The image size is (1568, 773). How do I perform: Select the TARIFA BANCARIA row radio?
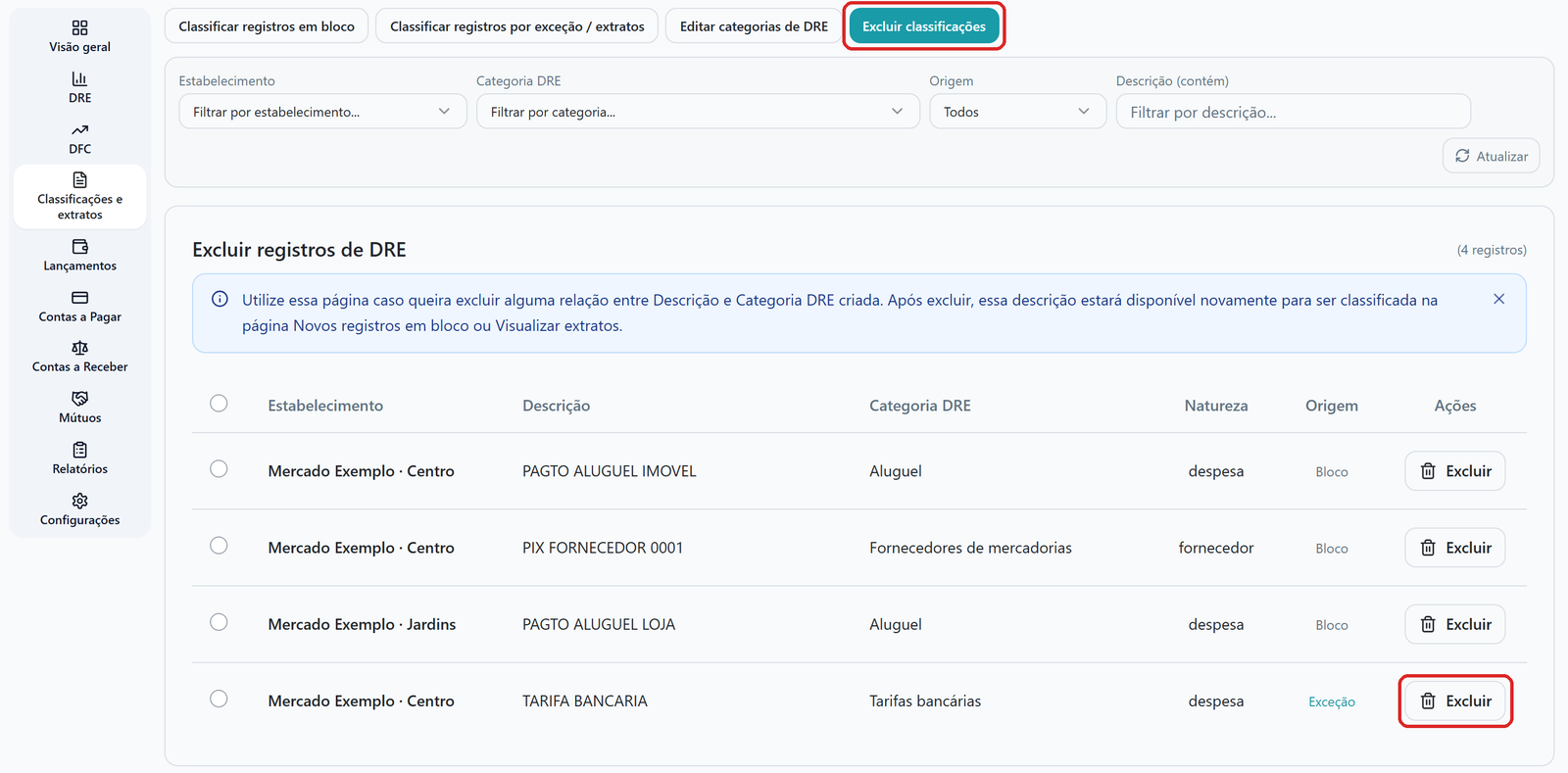[219, 699]
